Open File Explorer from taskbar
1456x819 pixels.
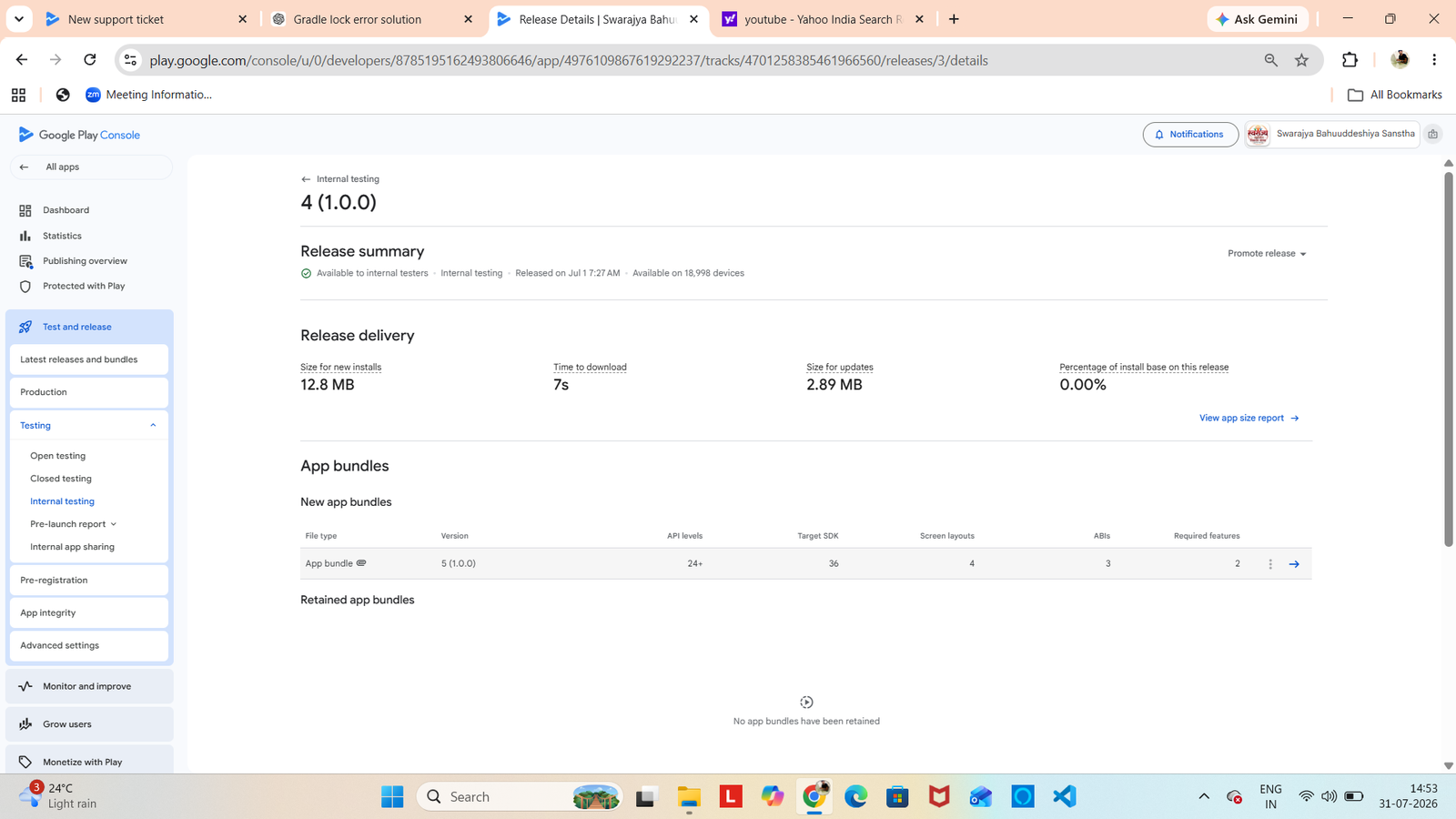click(x=689, y=797)
